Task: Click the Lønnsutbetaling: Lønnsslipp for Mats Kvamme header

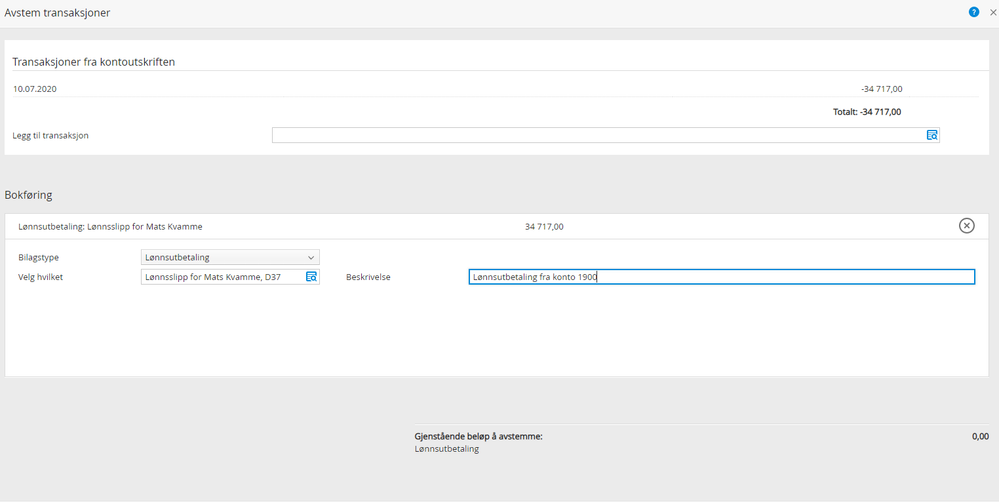Action: coord(110,226)
